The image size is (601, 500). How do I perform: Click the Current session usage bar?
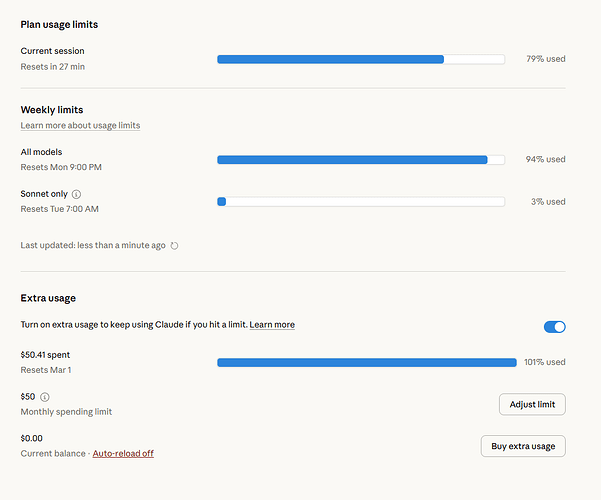tap(361, 59)
